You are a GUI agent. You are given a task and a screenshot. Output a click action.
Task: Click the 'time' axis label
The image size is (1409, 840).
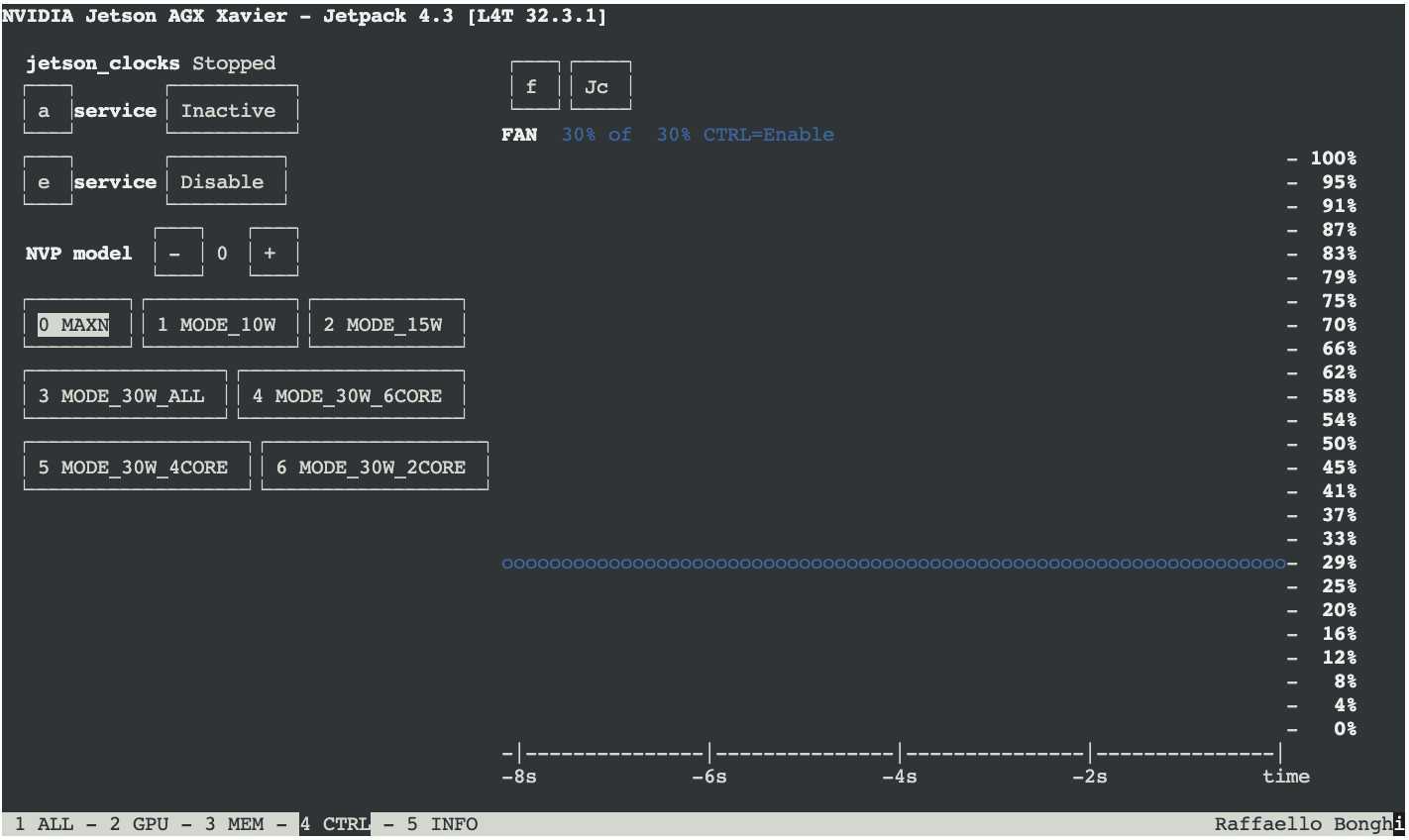click(x=1286, y=777)
